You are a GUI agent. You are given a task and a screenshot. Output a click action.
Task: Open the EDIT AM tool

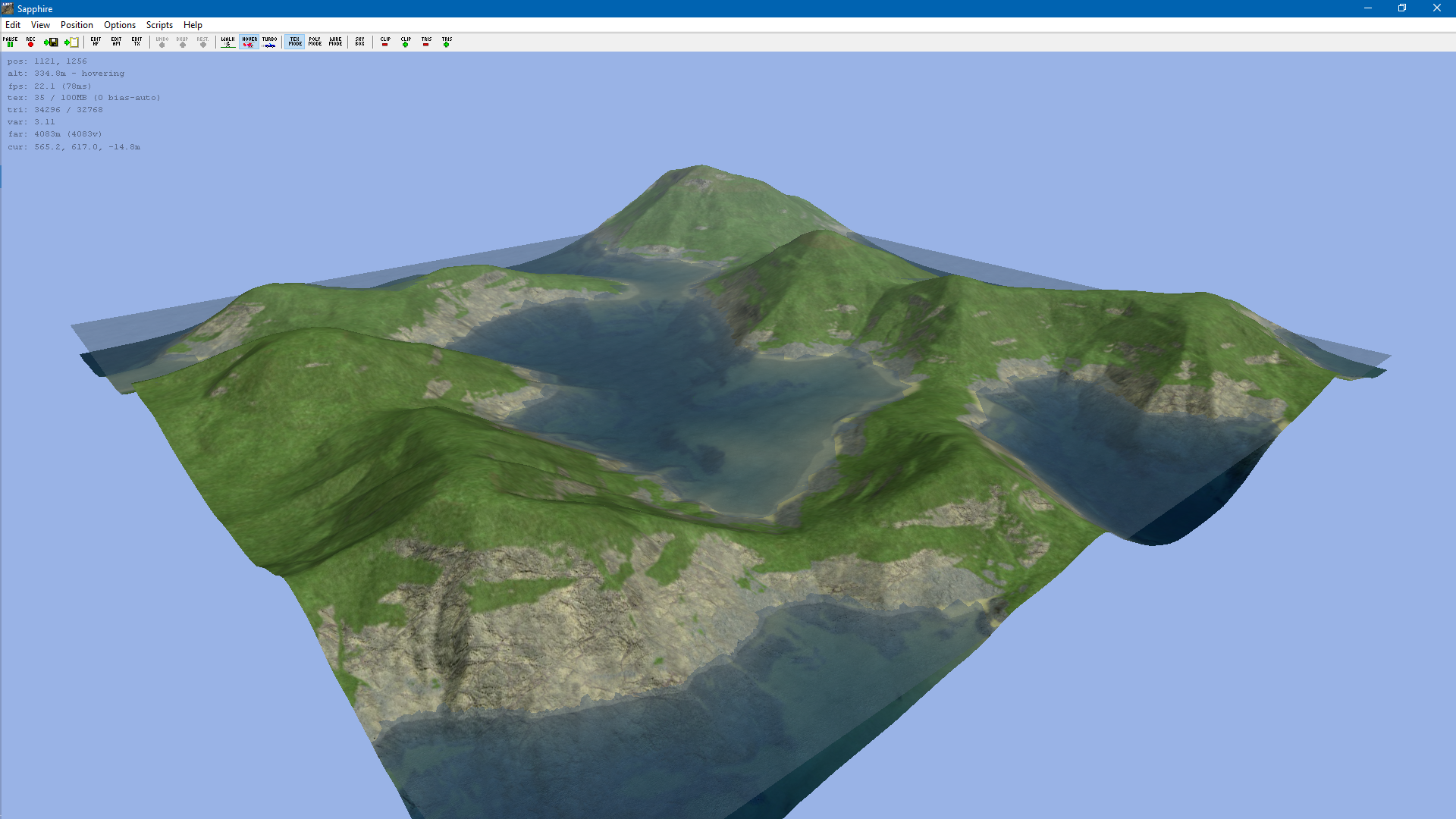coord(116,42)
